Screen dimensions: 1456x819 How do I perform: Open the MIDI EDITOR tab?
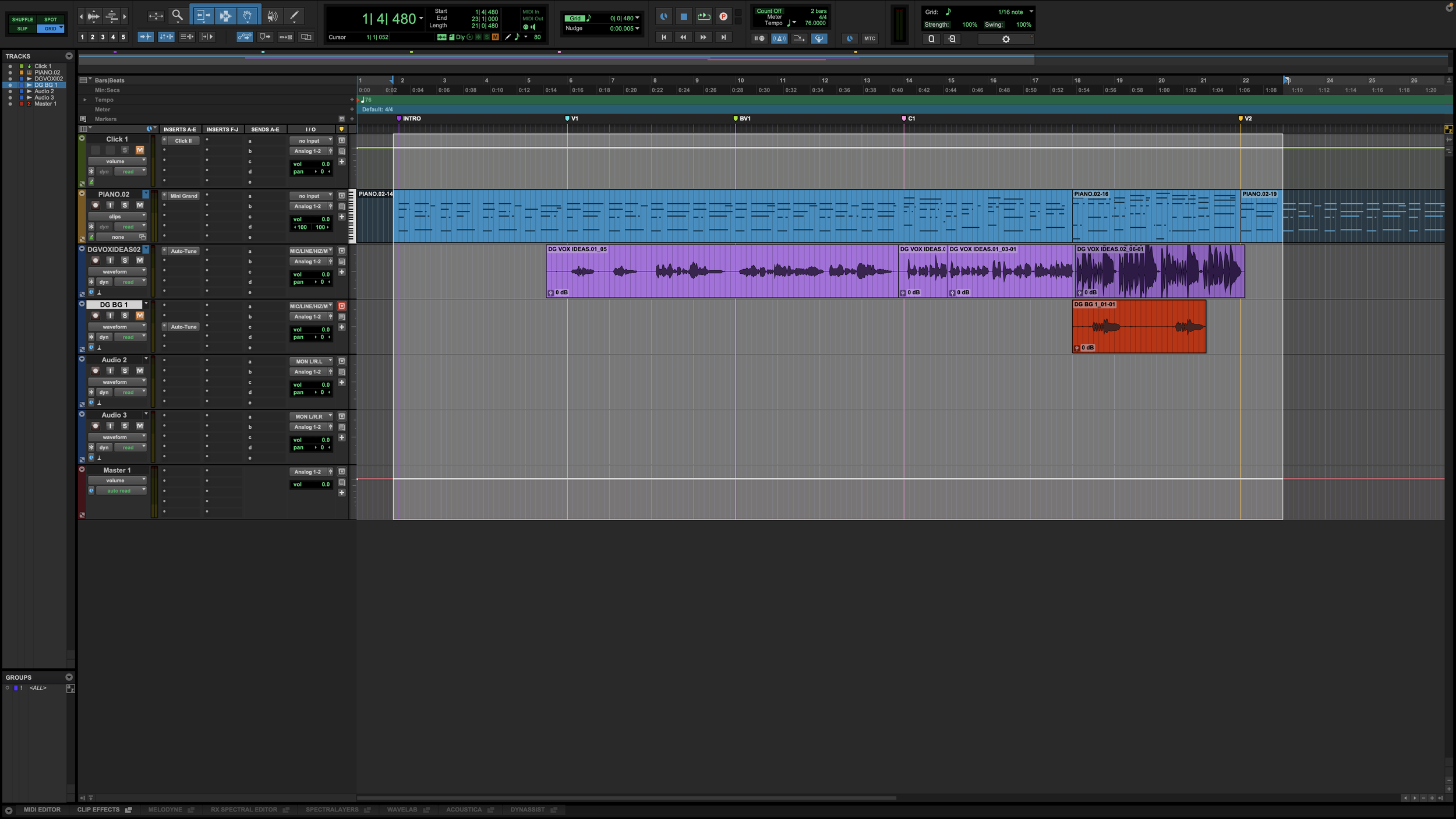coord(42,810)
